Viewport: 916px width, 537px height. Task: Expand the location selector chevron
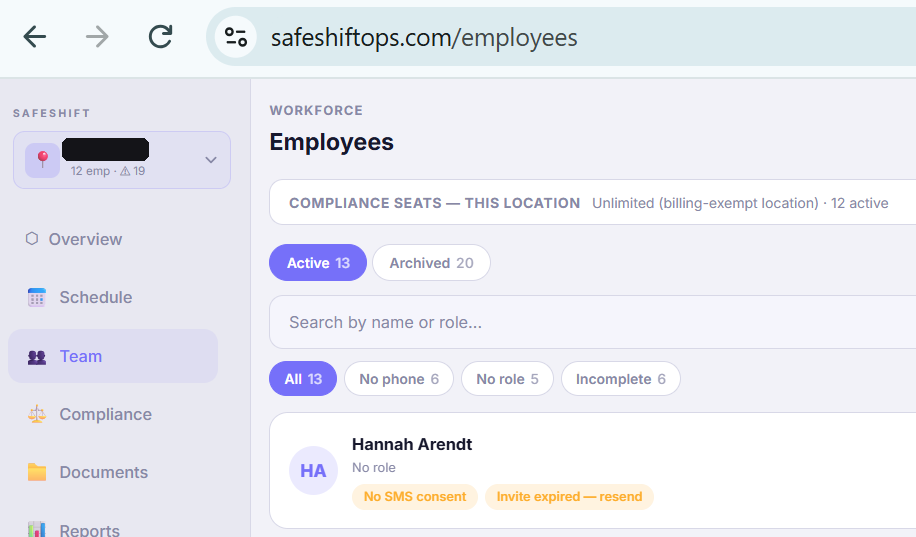[211, 160]
